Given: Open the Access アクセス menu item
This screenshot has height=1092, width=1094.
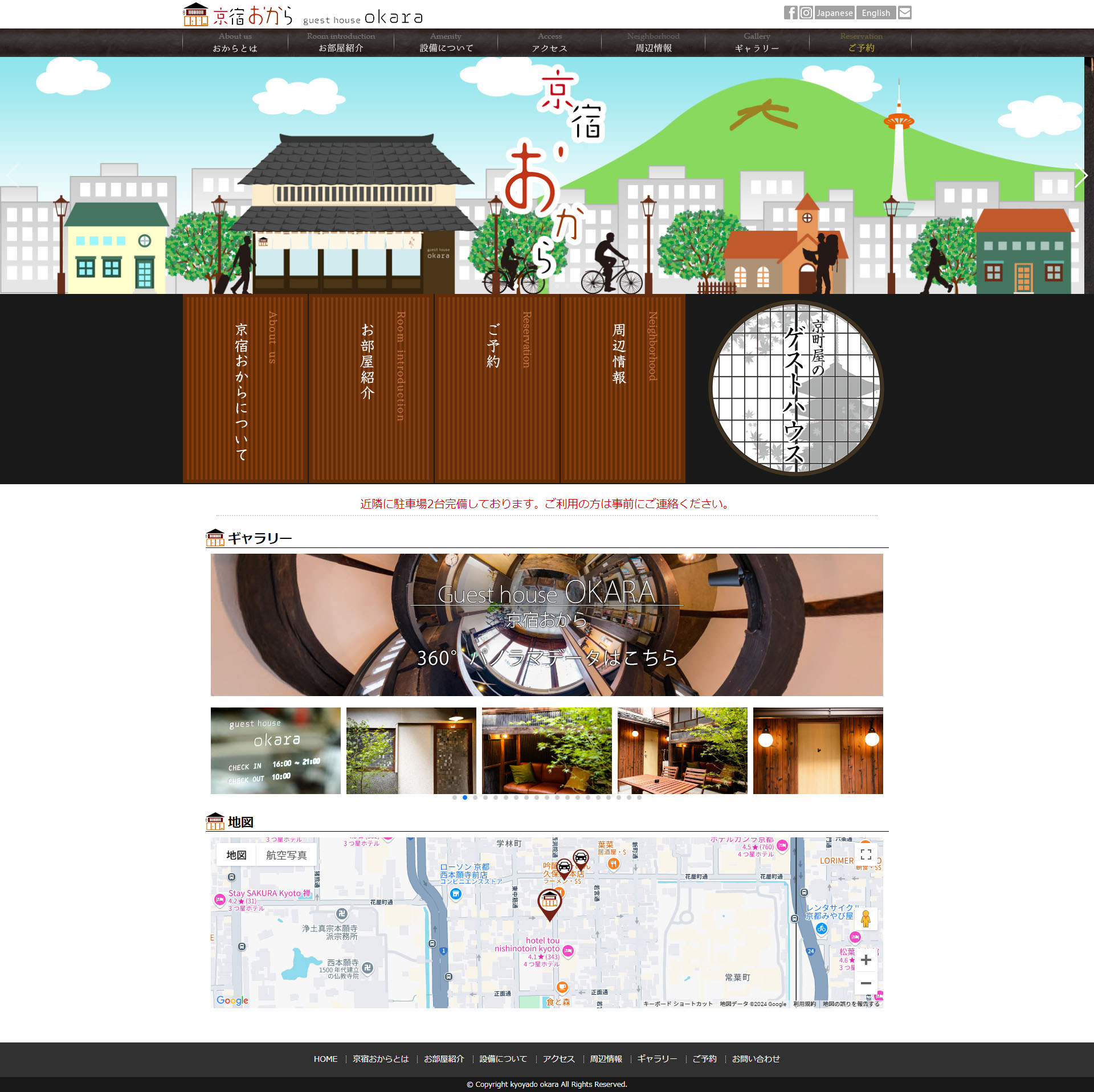Looking at the screenshot, I should (x=549, y=42).
